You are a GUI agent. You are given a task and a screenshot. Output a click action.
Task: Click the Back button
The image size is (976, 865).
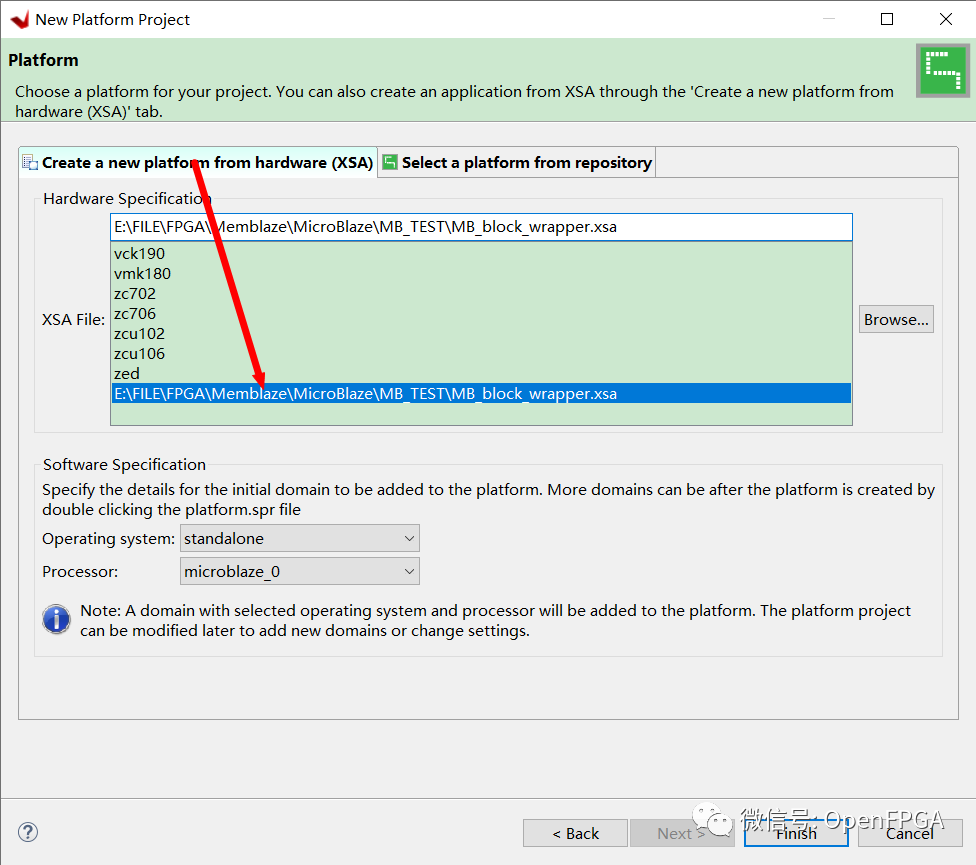coord(575,833)
